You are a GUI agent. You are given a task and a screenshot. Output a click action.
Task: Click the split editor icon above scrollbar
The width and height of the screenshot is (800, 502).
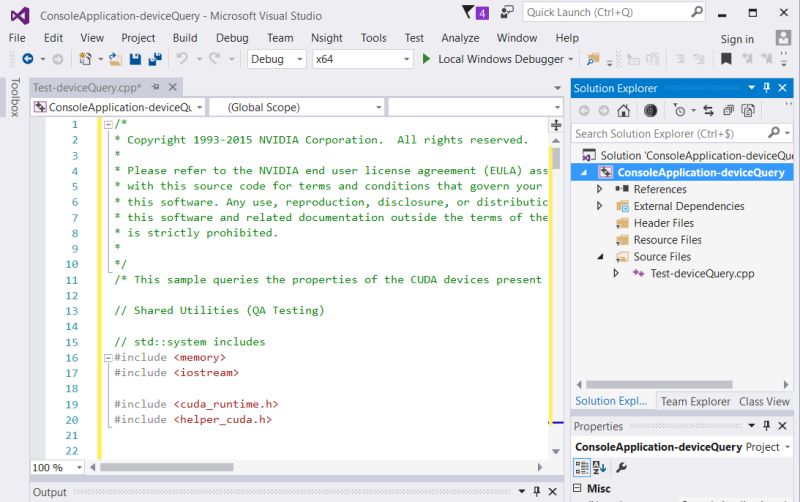[x=556, y=125]
